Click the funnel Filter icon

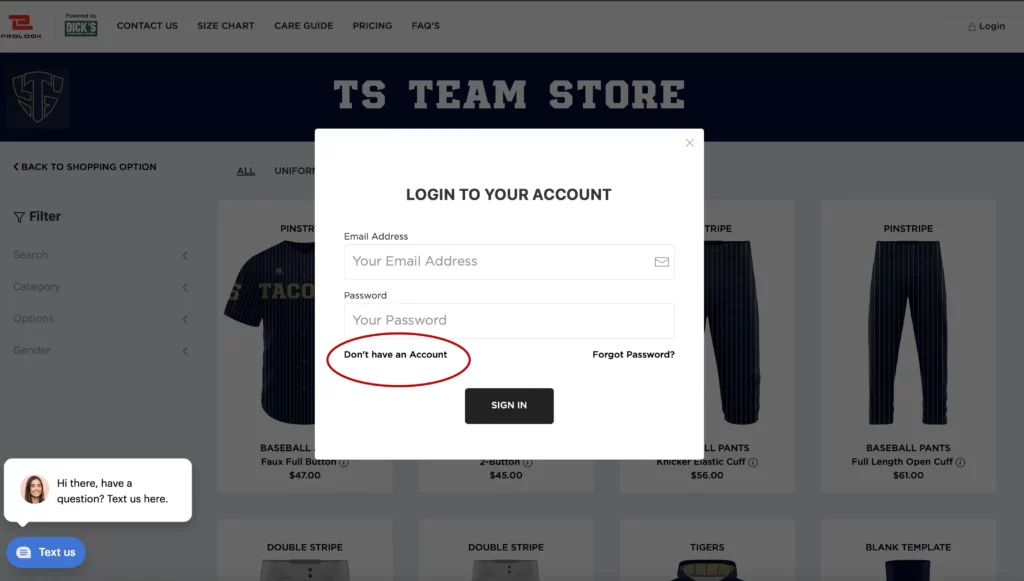(x=19, y=217)
